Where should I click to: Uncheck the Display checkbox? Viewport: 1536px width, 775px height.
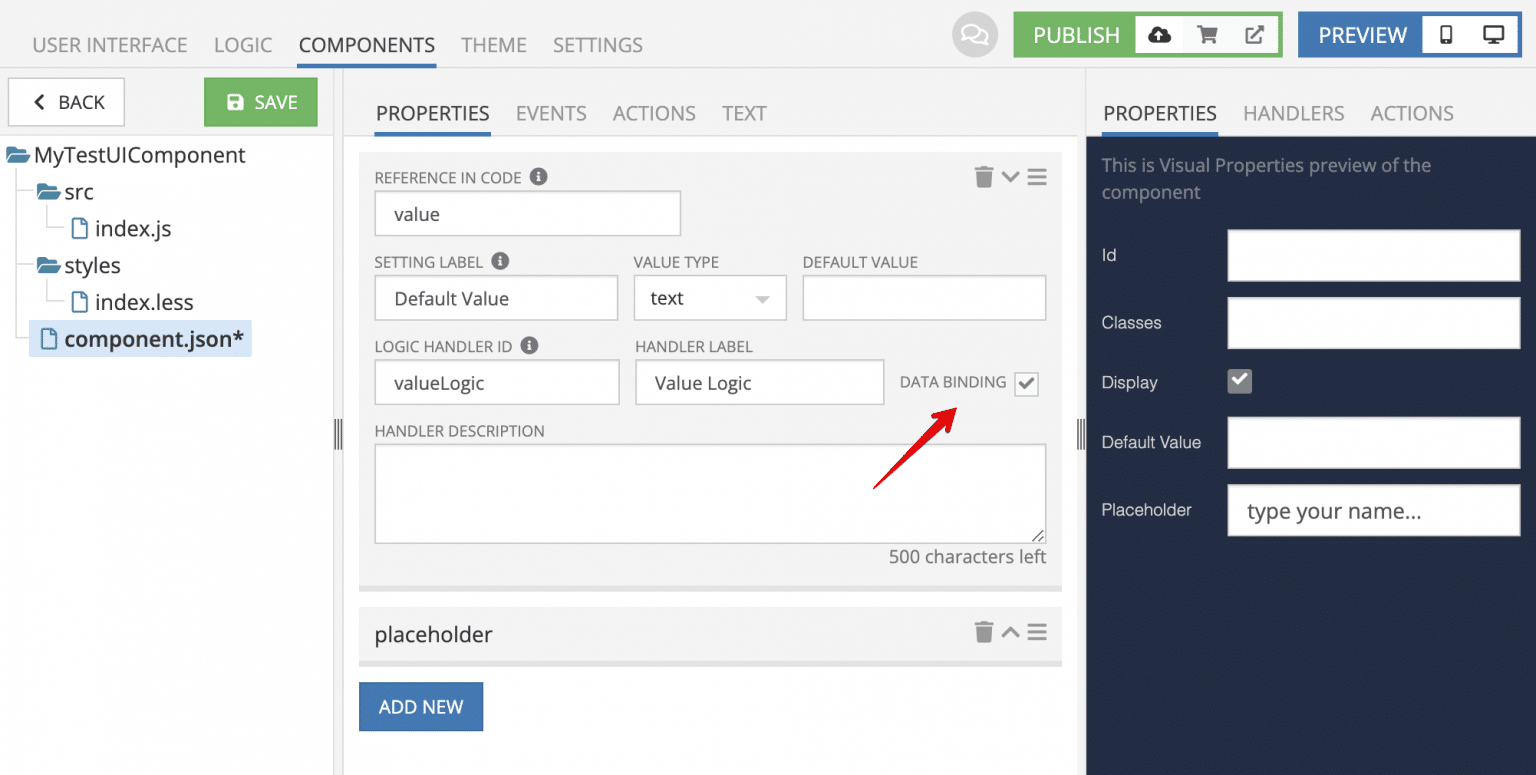(1240, 381)
